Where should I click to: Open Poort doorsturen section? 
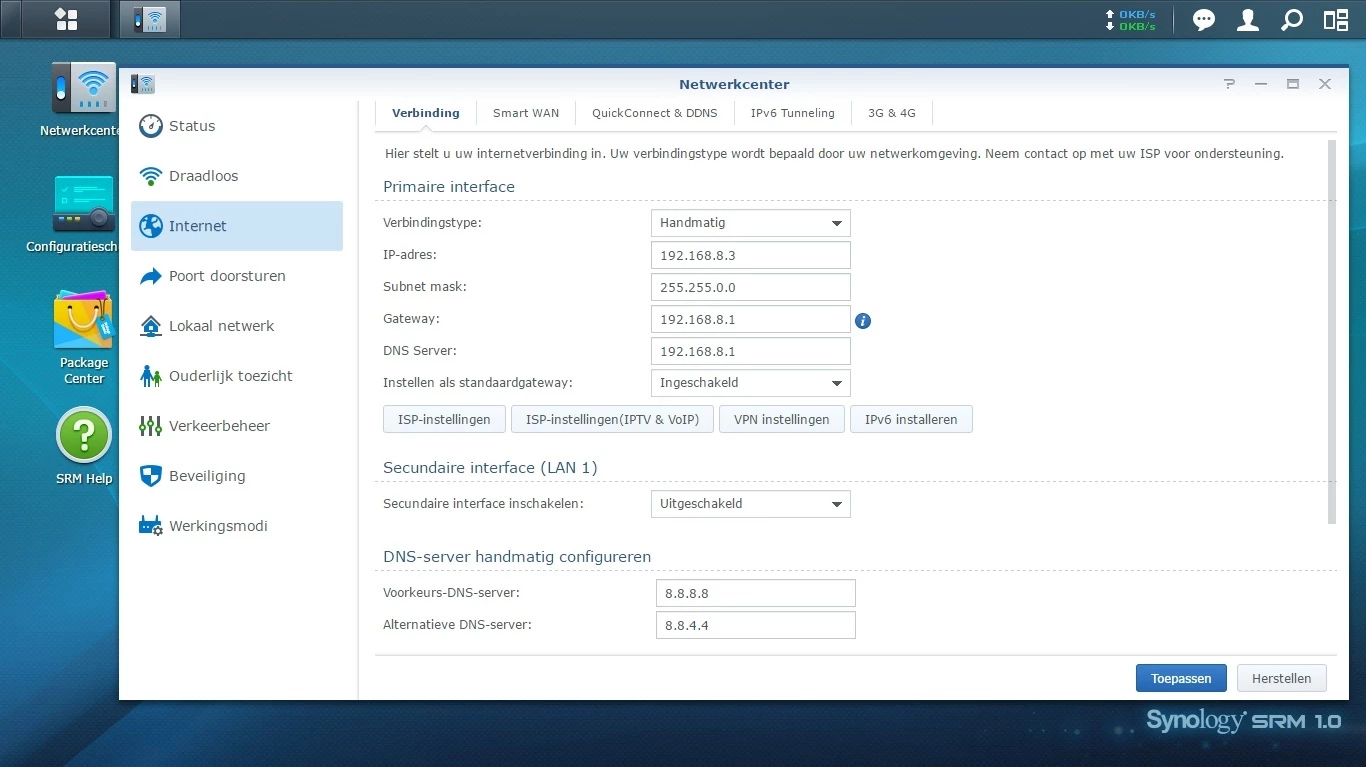(237, 276)
